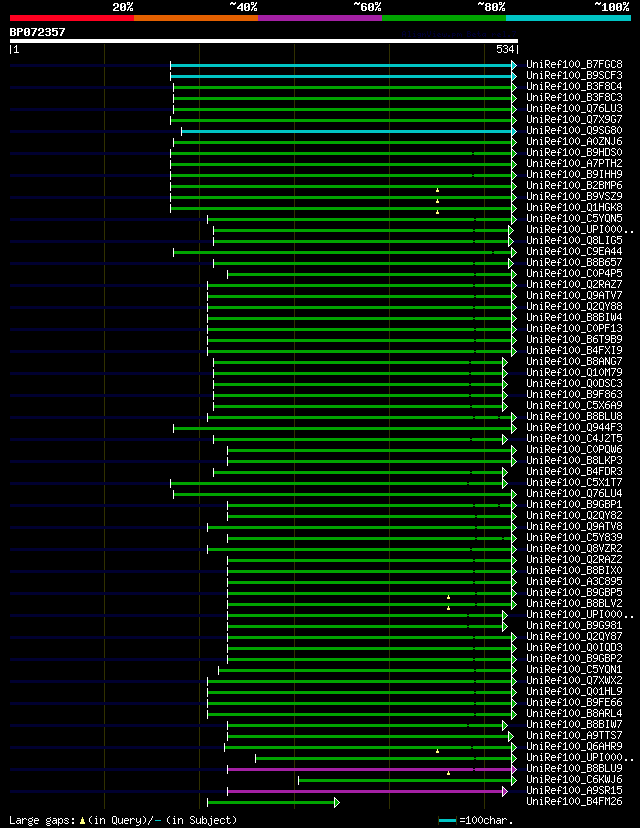Click hit label UniRef100_A9TTS7

point(574,736)
